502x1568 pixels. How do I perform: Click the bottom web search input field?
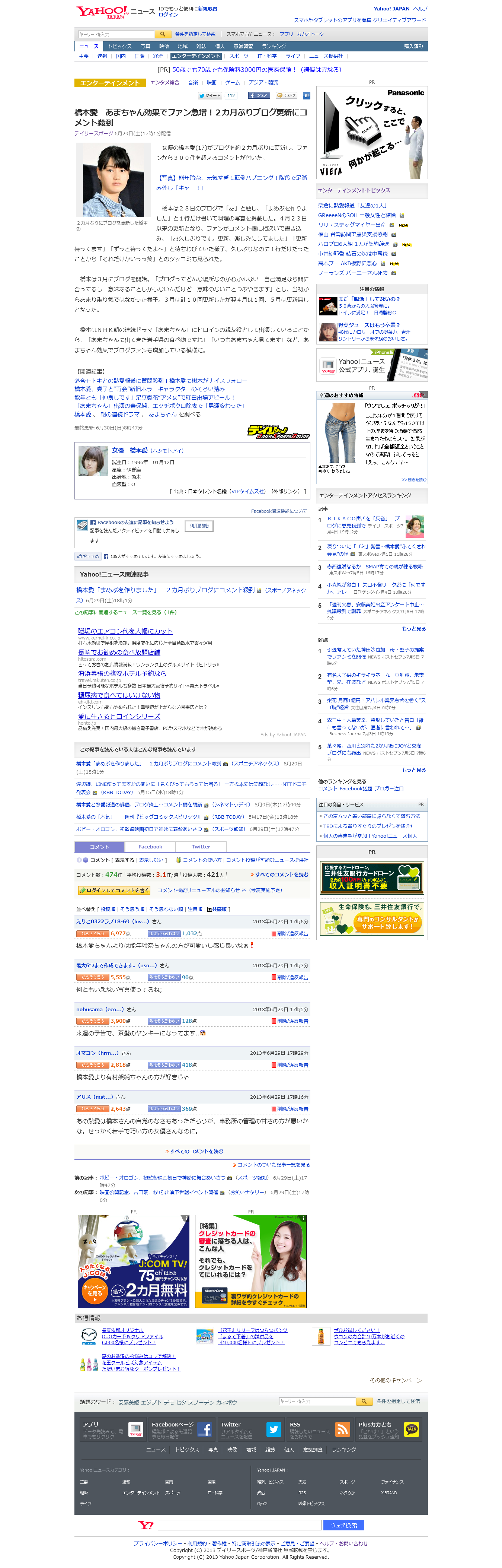[x=239, y=1525]
